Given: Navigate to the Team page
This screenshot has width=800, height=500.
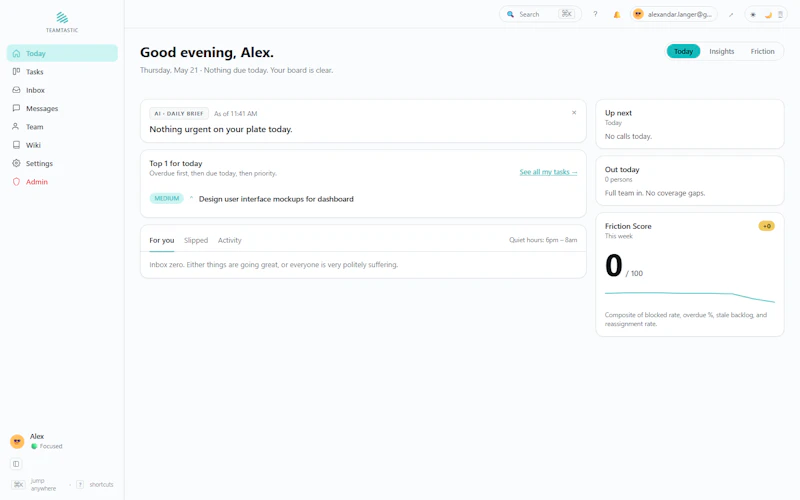Looking at the screenshot, I should click(x=62, y=127).
